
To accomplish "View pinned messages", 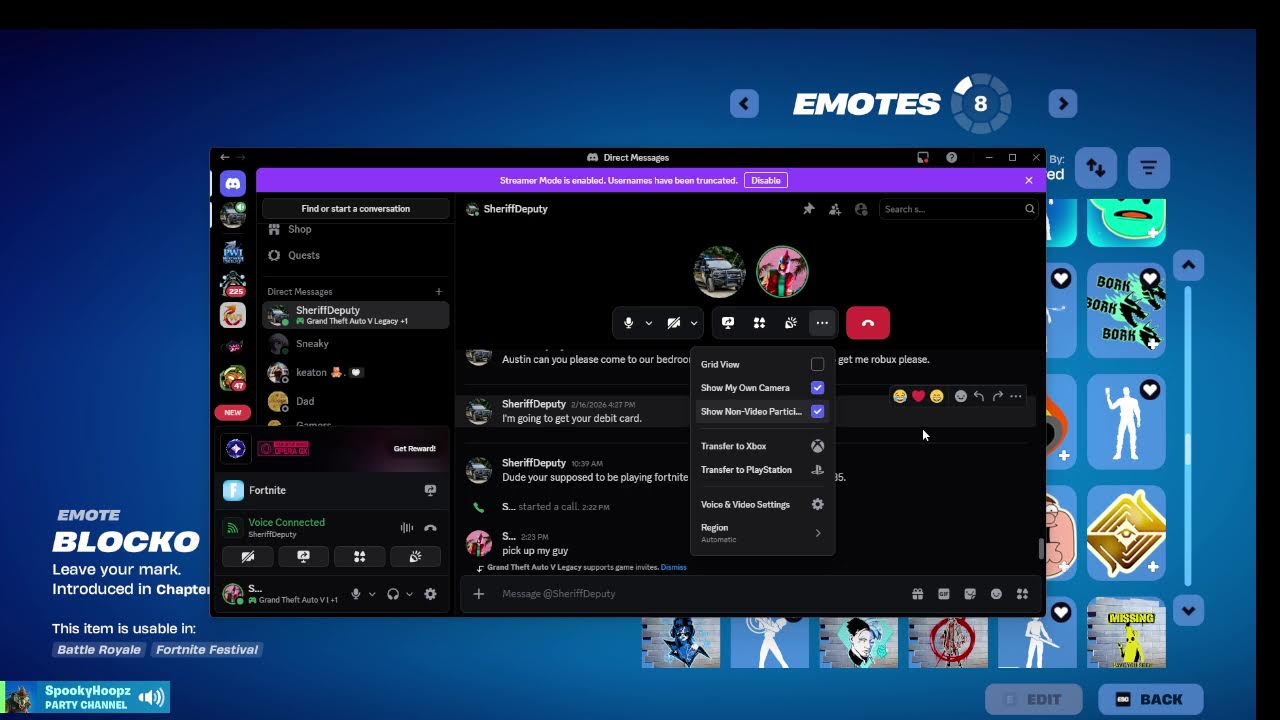I will tap(808, 209).
